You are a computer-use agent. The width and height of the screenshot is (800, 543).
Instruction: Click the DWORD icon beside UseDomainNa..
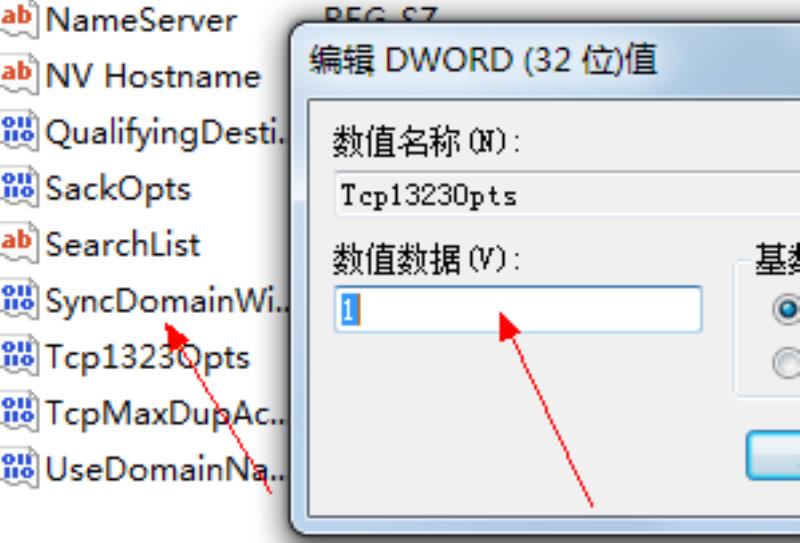click(x=19, y=468)
